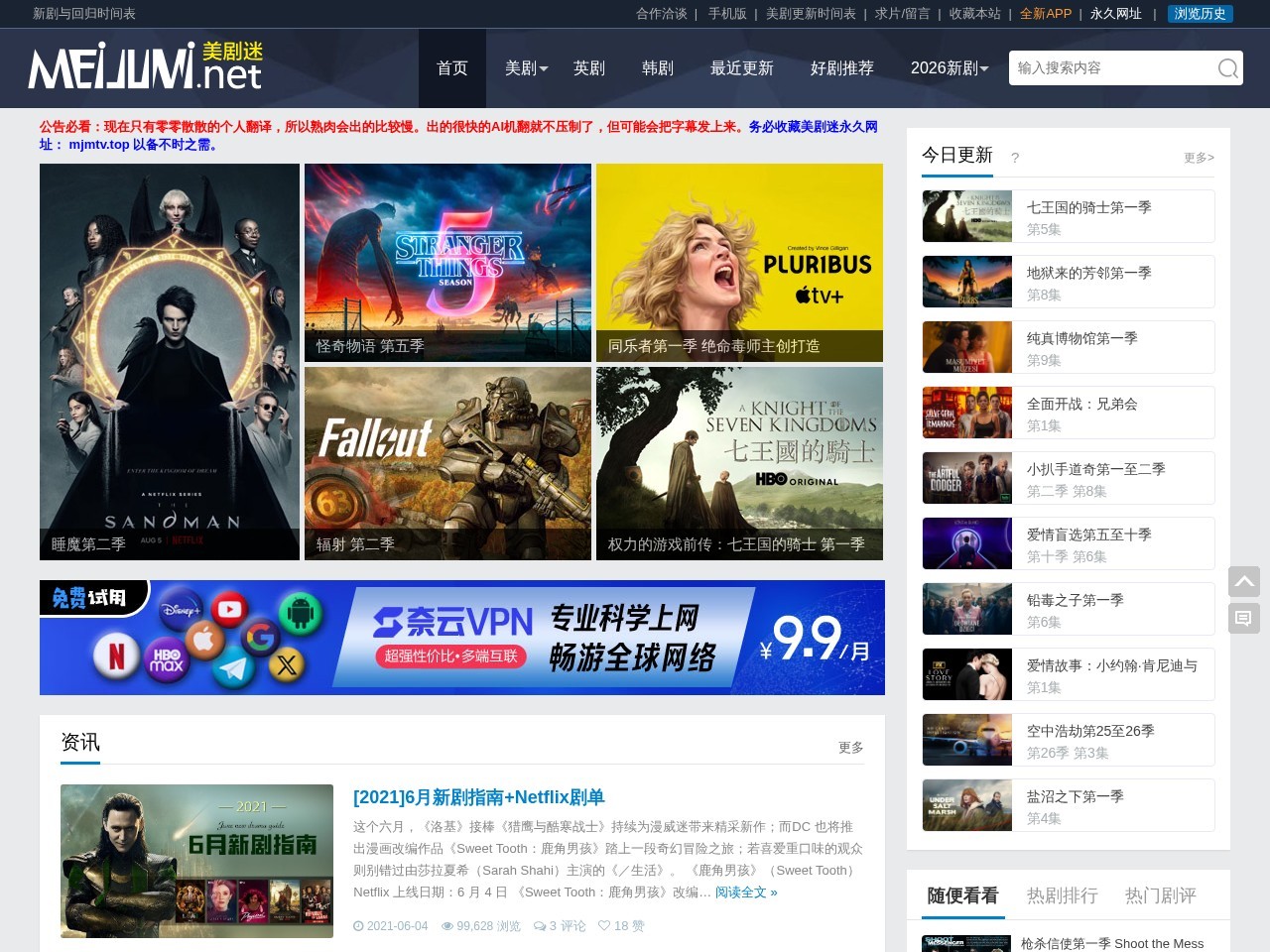Screen dimensions: 1270x952
Task: Expand the 美剧 dropdown menu
Action: pos(526,68)
